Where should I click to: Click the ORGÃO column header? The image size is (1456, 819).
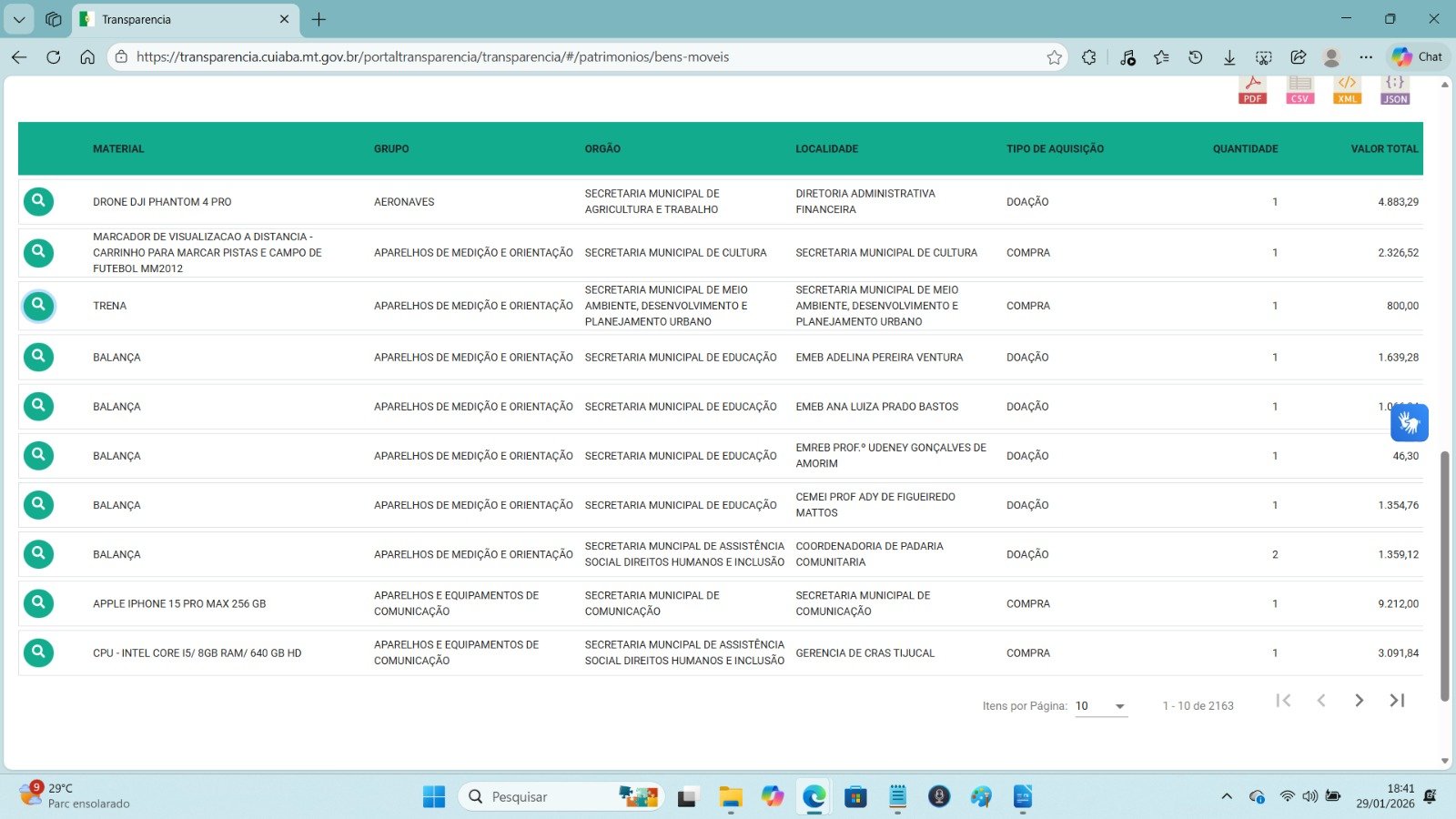click(x=602, y=149)
